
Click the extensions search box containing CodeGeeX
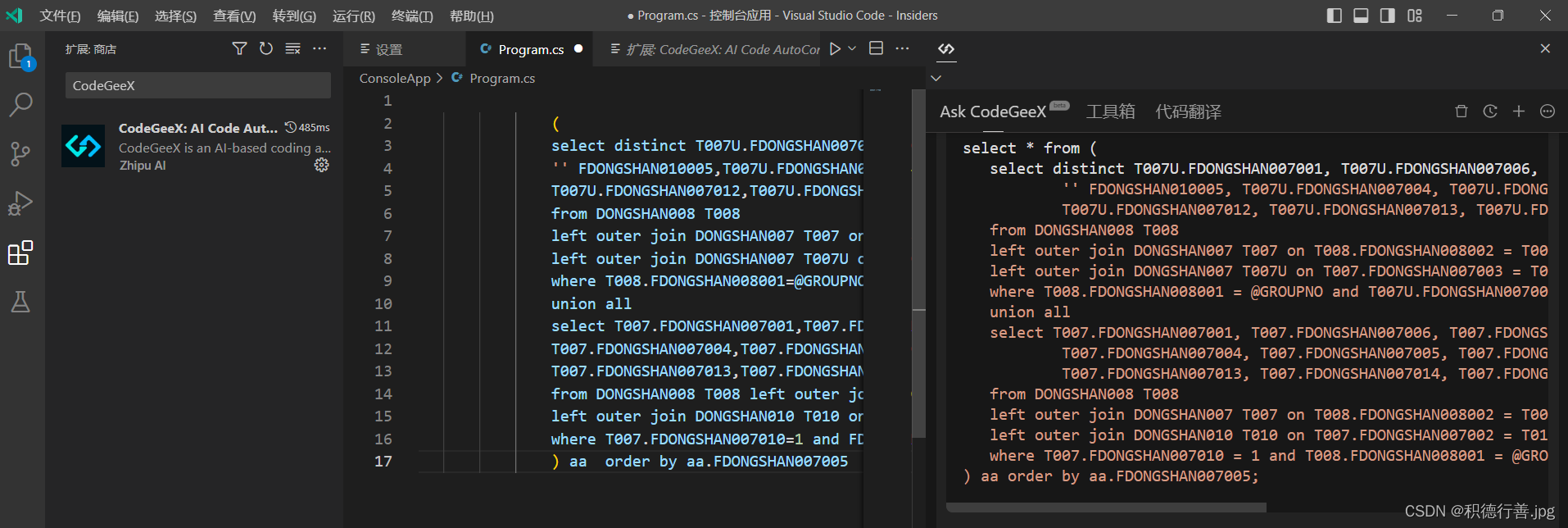[x=198, y=85]
